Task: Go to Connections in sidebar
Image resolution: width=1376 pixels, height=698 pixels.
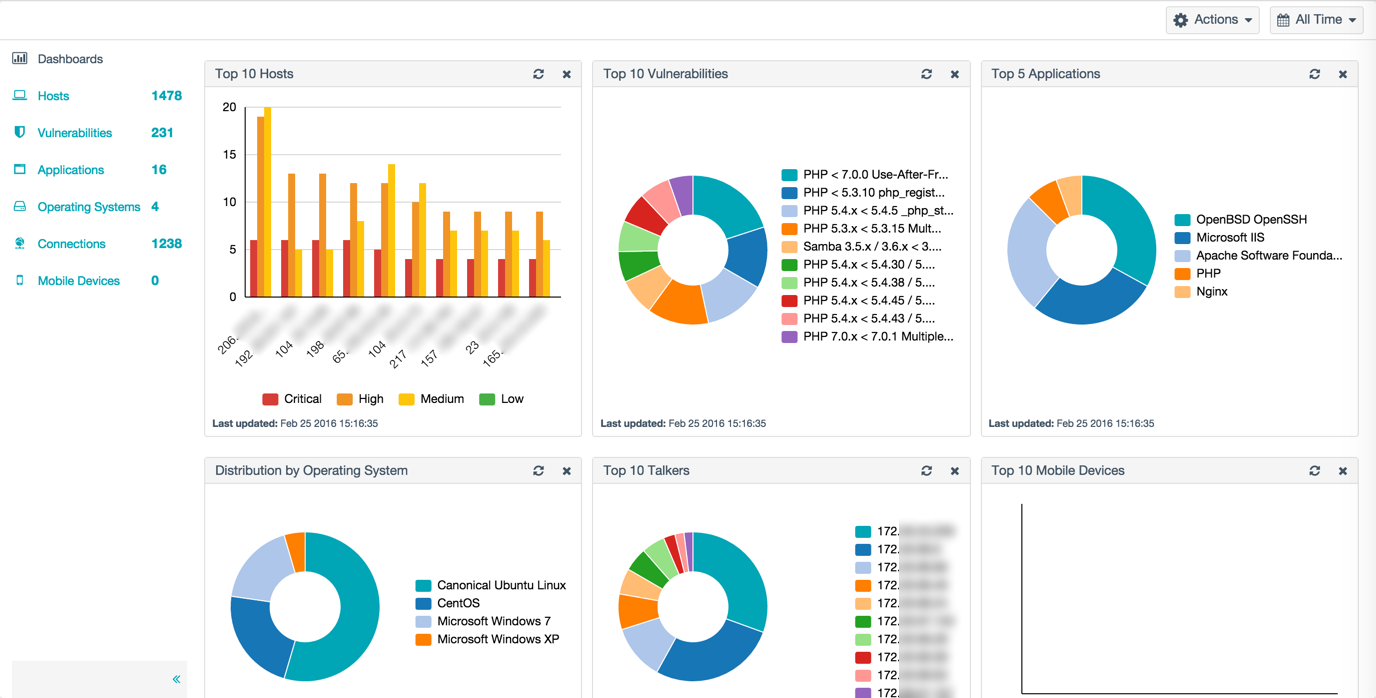Action: (x=71, y=244)
